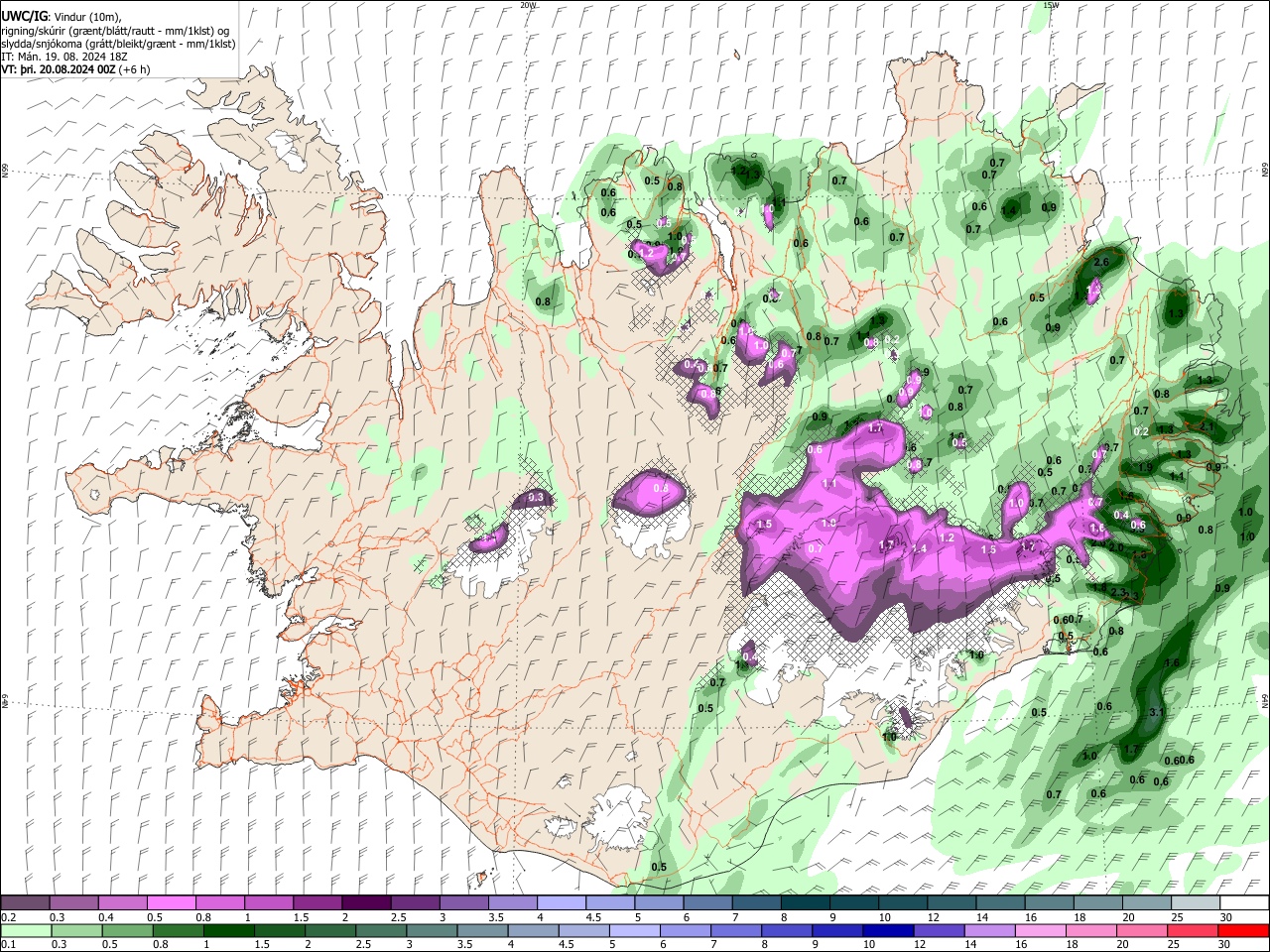
Task: Click the dark plum 0.2 swatch in the top legend row
Action: (26, 903)
